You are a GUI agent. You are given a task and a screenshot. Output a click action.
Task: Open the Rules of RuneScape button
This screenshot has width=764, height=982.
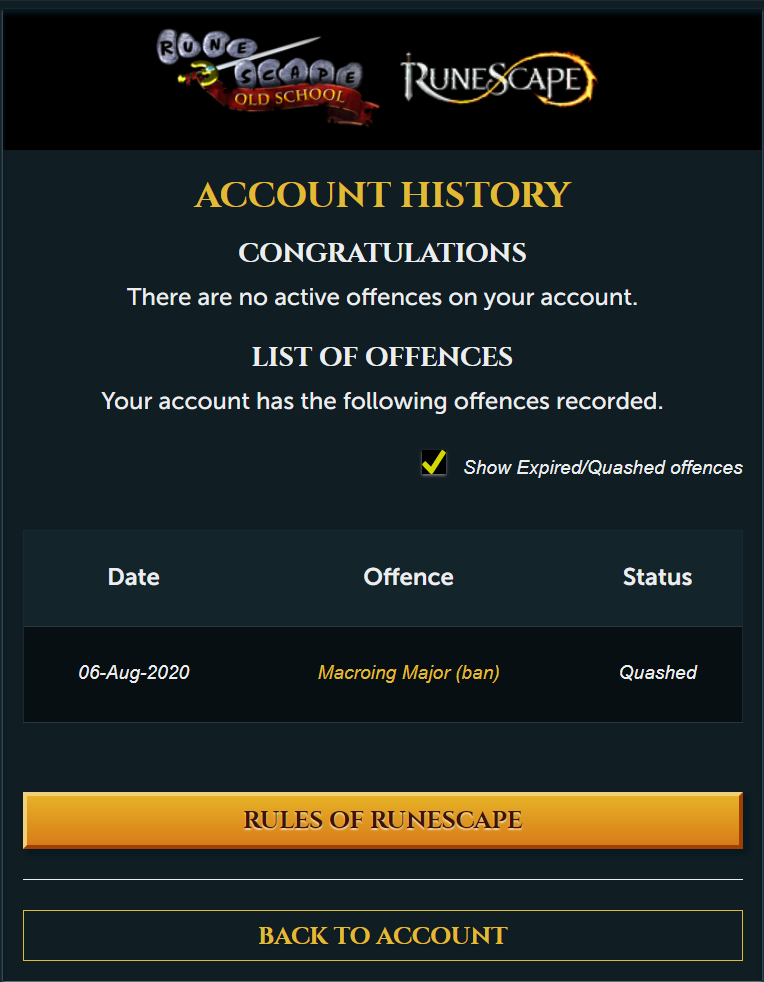[x=383, y=820]
